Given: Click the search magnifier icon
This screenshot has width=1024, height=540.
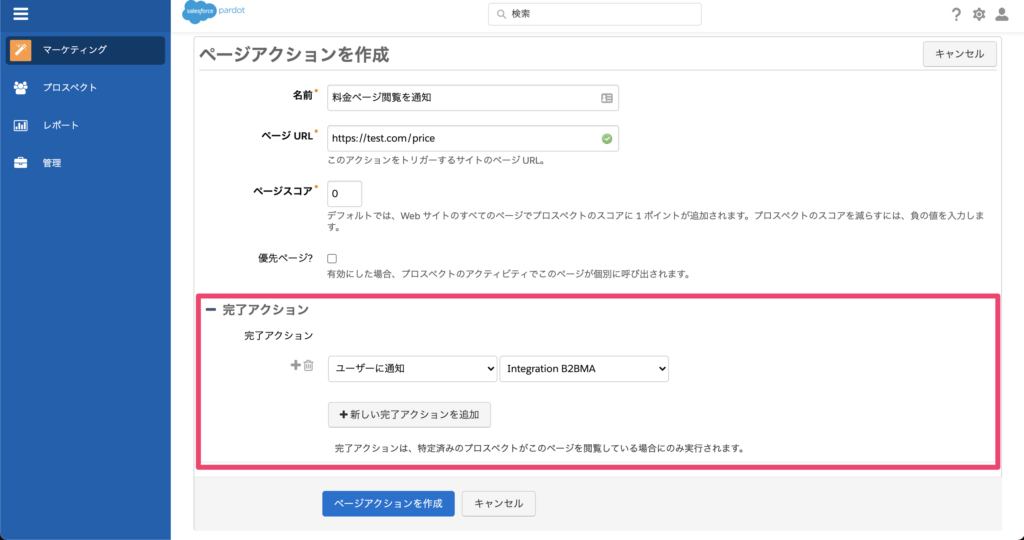Looking at the screenshot, I should point(501,14).
